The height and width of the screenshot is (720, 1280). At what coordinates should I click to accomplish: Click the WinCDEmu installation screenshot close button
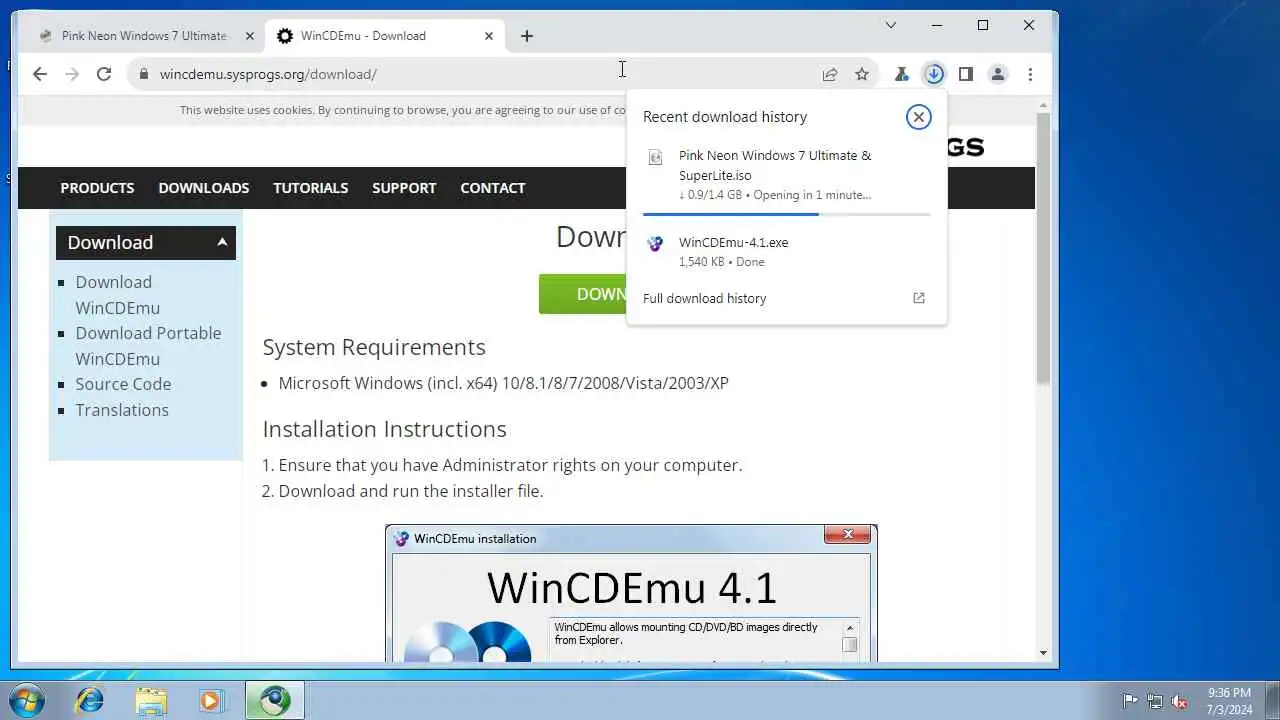coord(848,535)
